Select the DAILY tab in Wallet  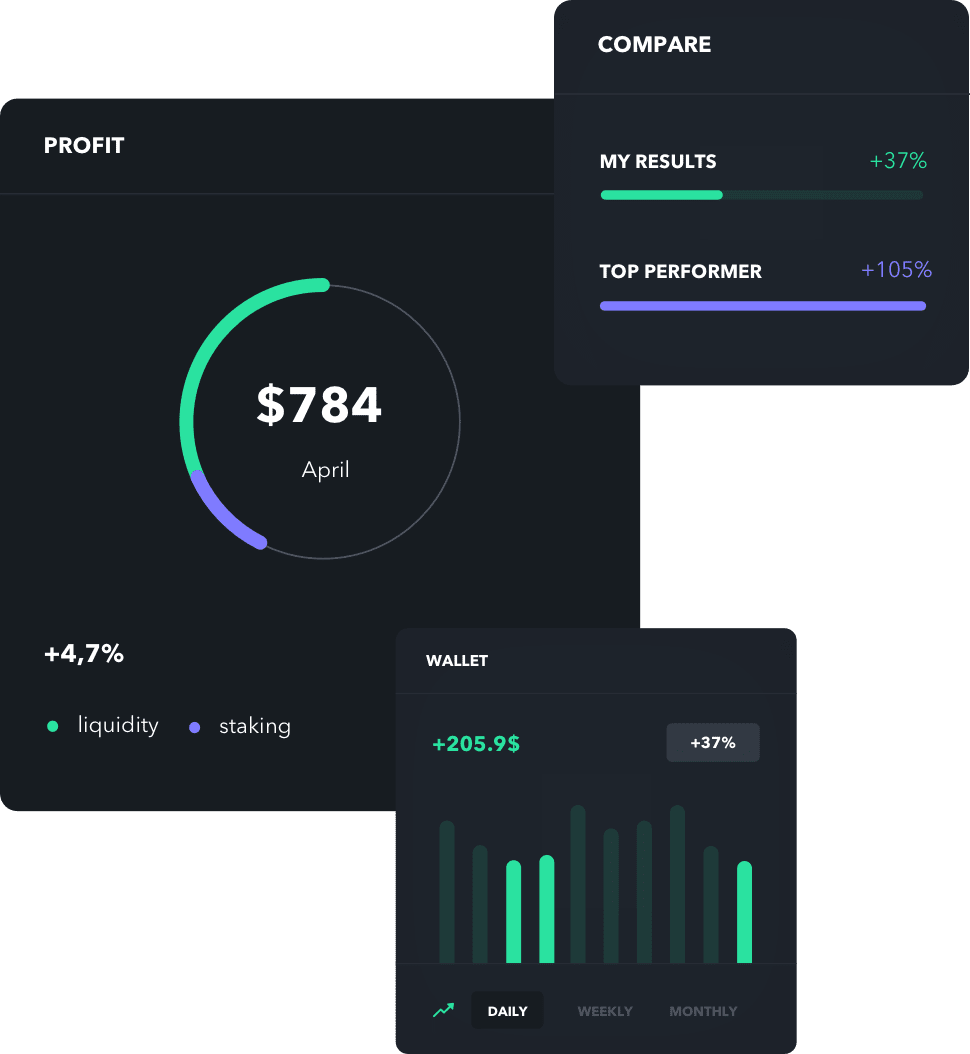coord(507,1011)
